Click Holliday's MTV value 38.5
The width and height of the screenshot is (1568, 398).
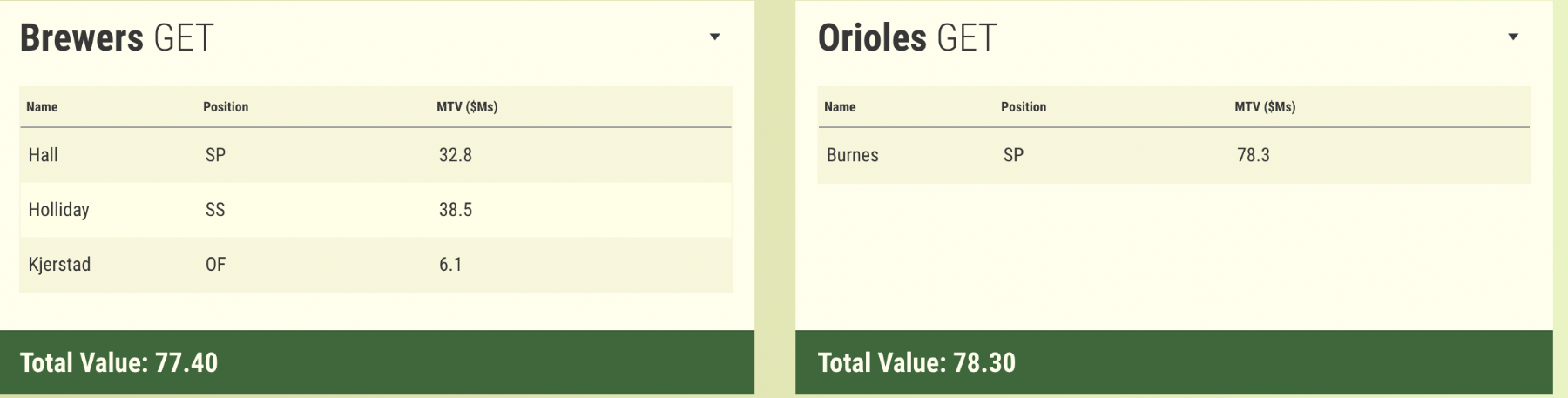point(456,210)
